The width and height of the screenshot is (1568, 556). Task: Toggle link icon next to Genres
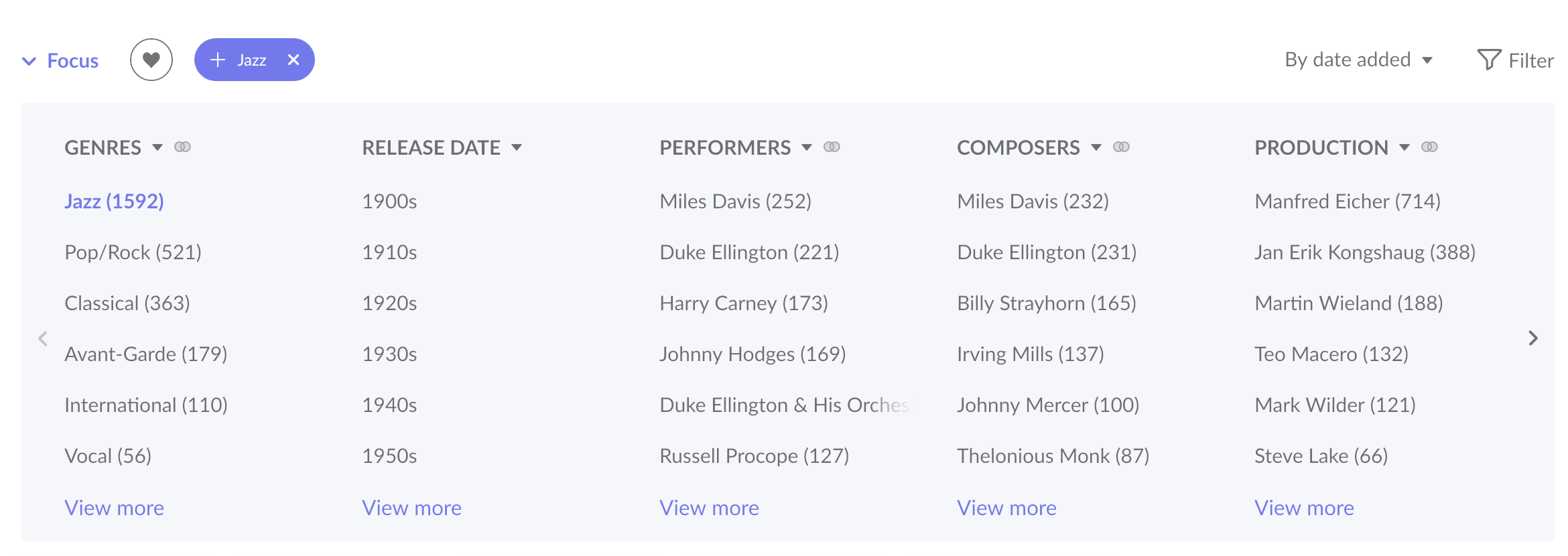pos(182,147)
